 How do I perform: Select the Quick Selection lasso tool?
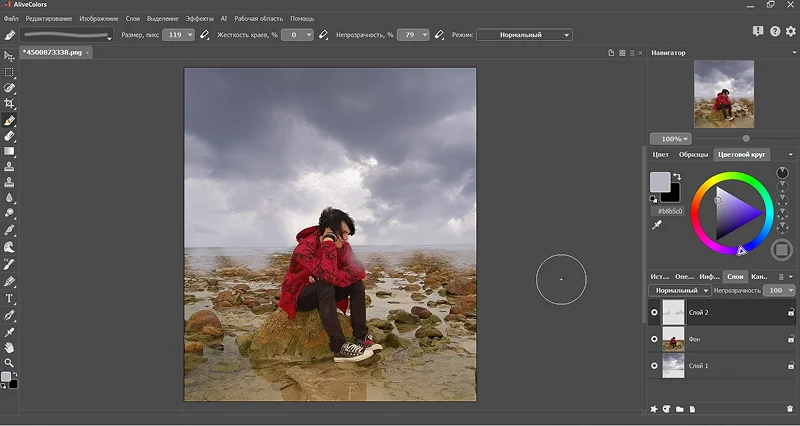9,88
